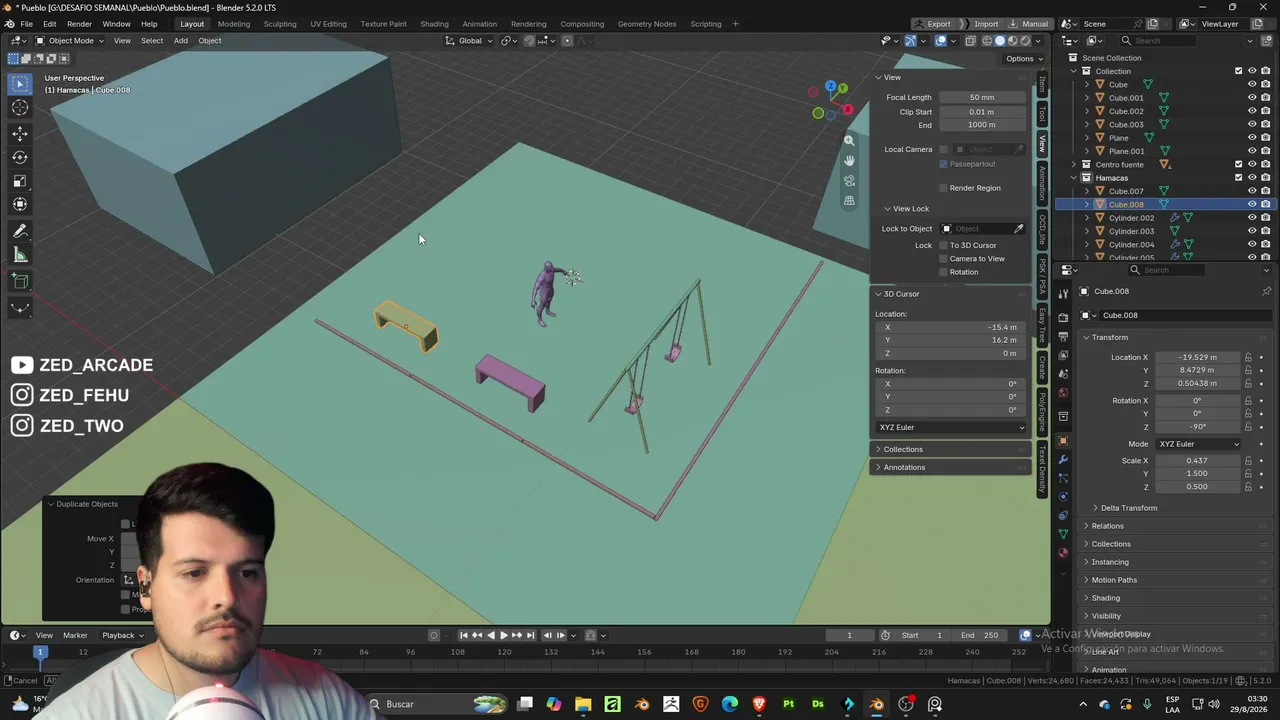This screenshot has height=720, width=1280.
Task: Click the Export button
Action: (x=932, y=24)
